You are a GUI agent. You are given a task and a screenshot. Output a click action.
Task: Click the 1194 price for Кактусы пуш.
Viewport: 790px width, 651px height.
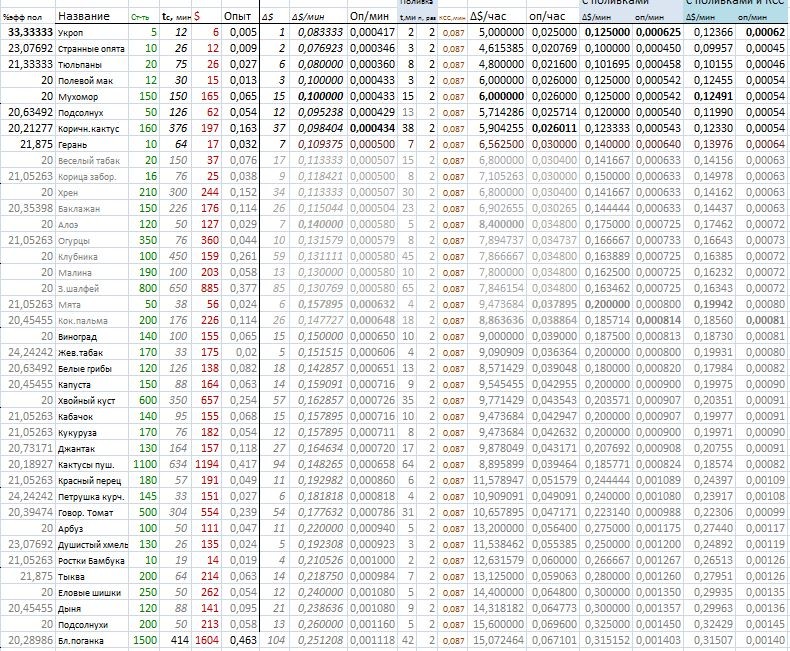pyautogui.click(x=207, y=464)
